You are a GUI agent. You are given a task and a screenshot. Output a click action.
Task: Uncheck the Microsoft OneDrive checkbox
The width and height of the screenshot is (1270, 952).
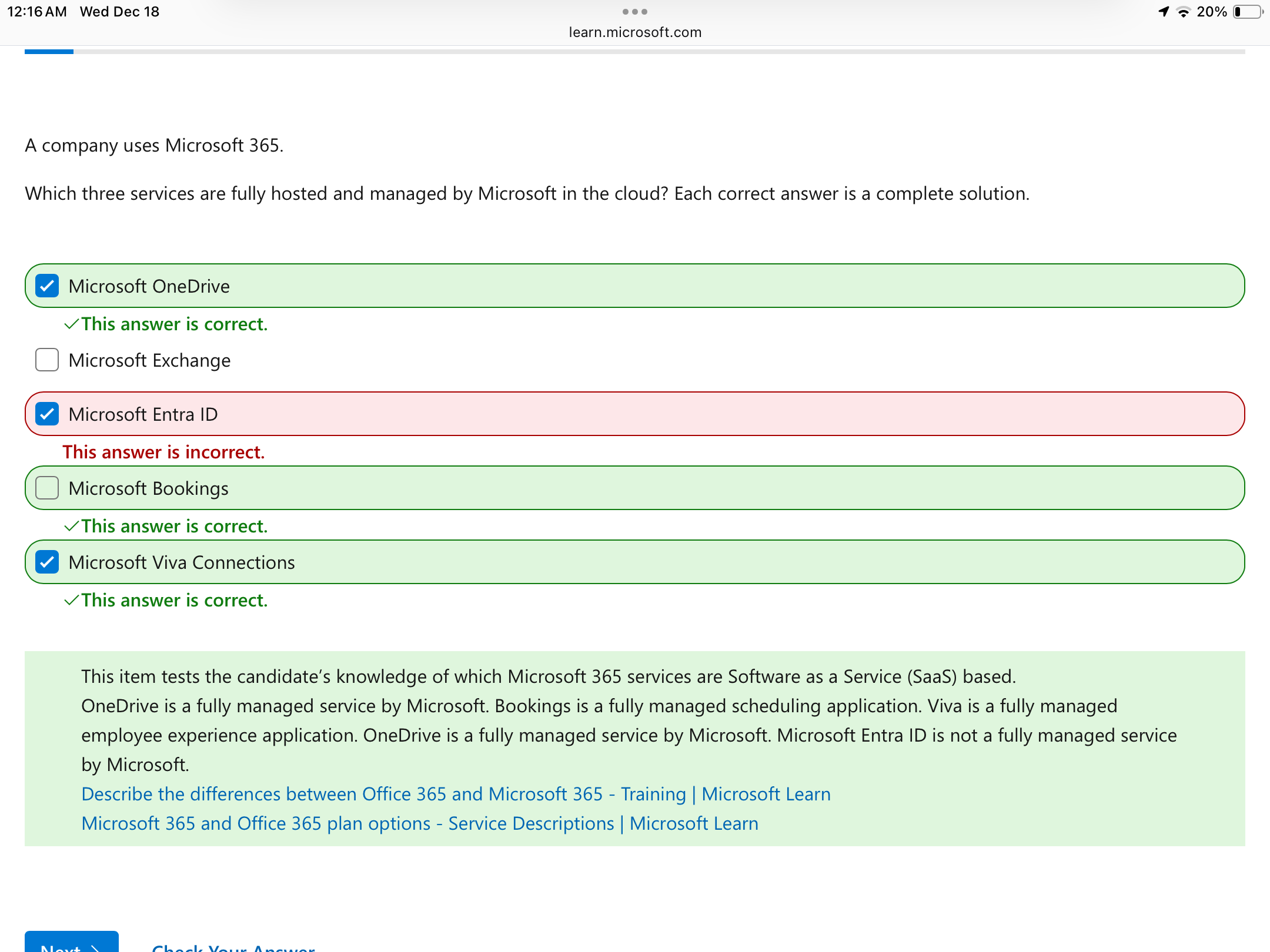pos(47,286)
